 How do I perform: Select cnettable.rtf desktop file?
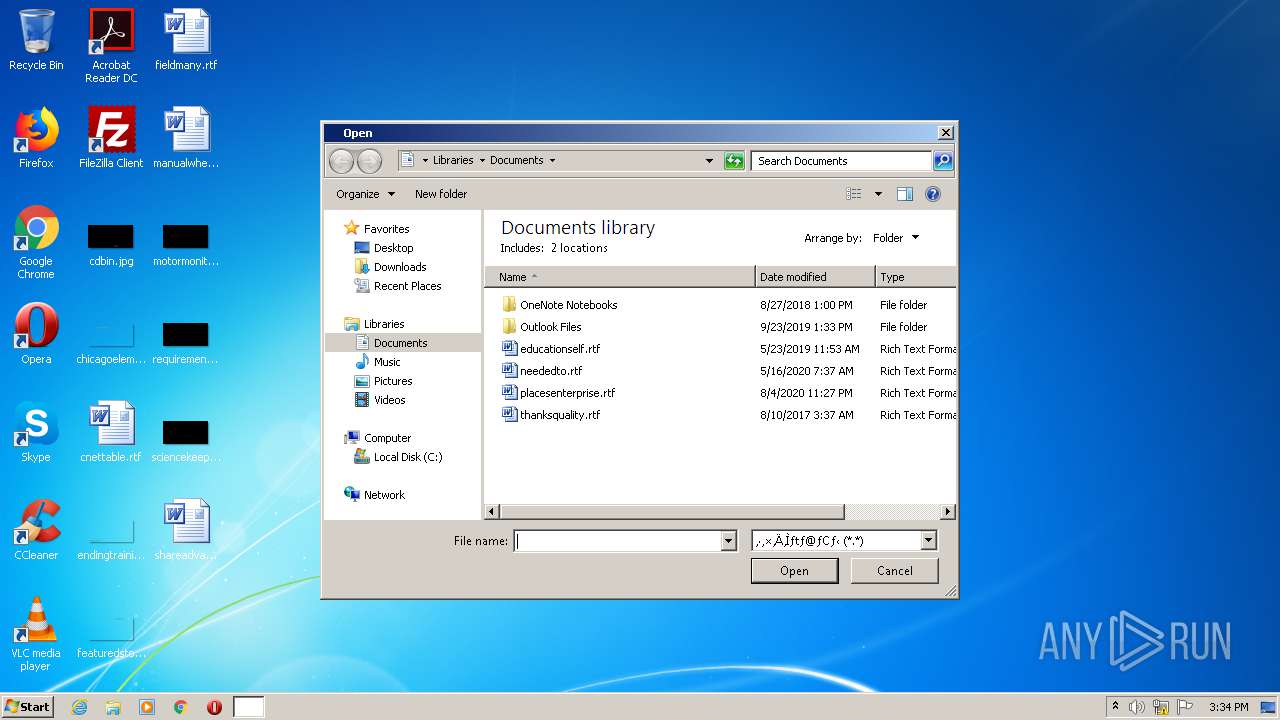[111, 432]
